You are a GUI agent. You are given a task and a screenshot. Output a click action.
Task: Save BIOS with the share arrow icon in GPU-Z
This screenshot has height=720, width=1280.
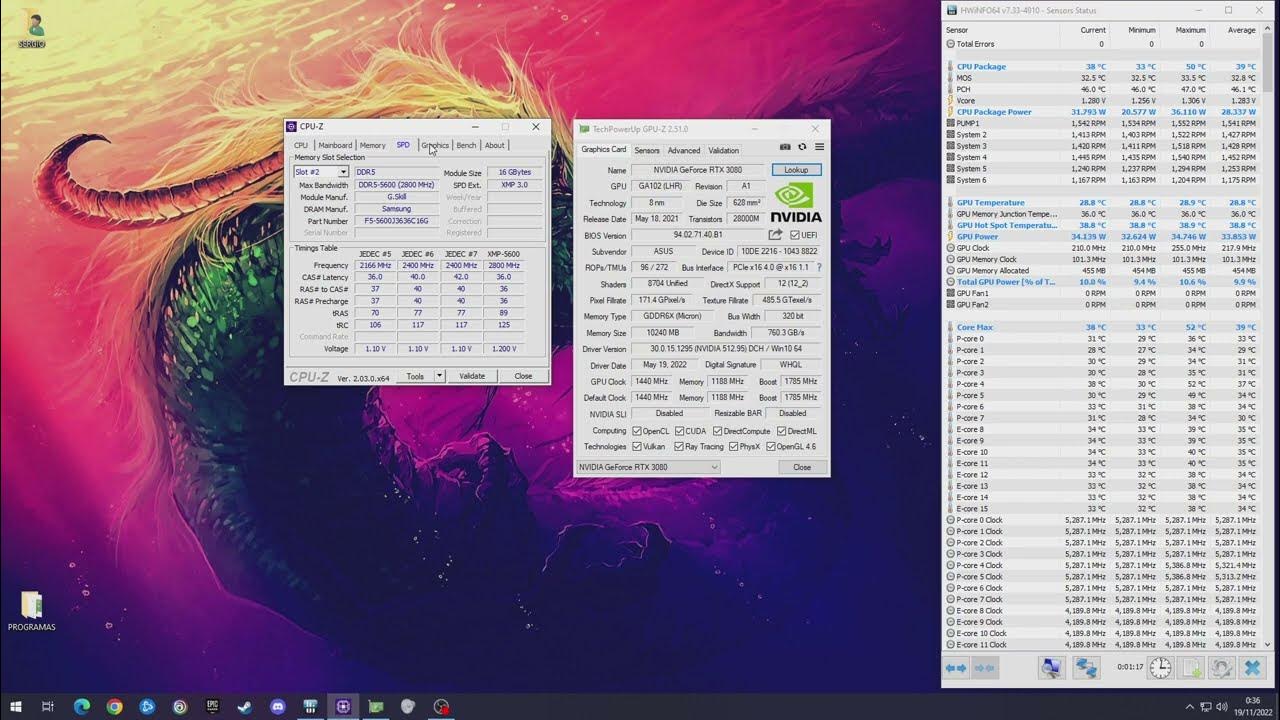tap(775, 235)
